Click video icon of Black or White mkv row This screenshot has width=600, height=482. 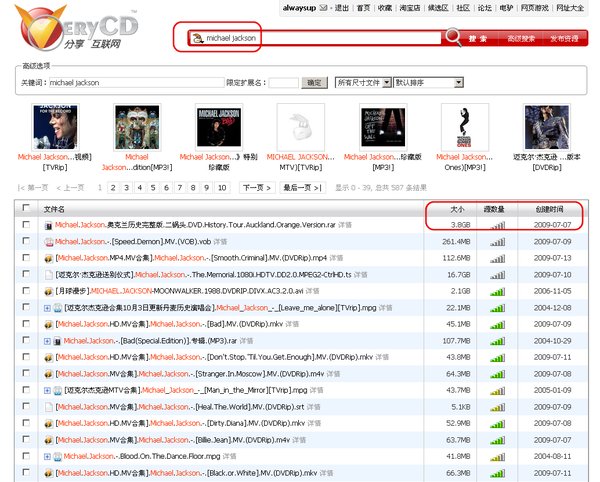[49, 473]
